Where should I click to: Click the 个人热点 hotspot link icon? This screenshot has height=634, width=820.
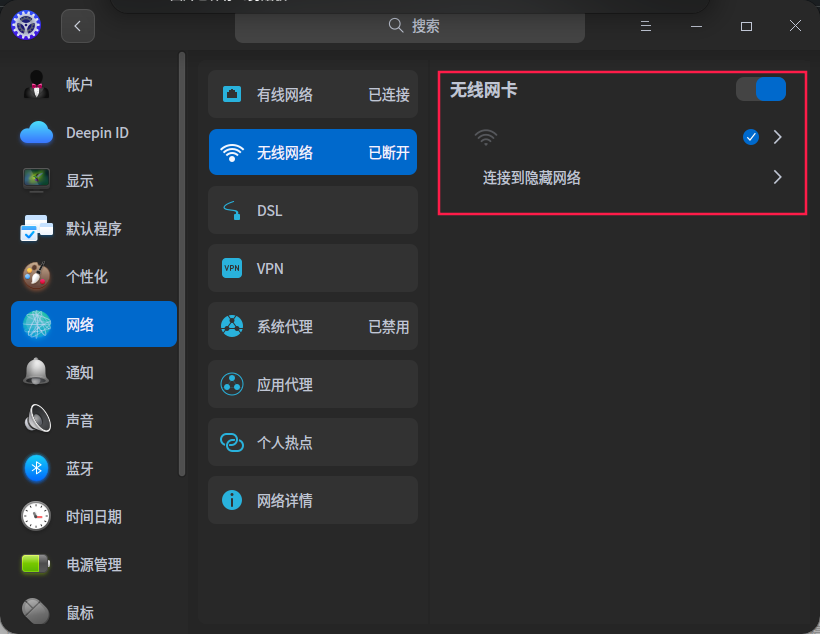click(232, 443)
